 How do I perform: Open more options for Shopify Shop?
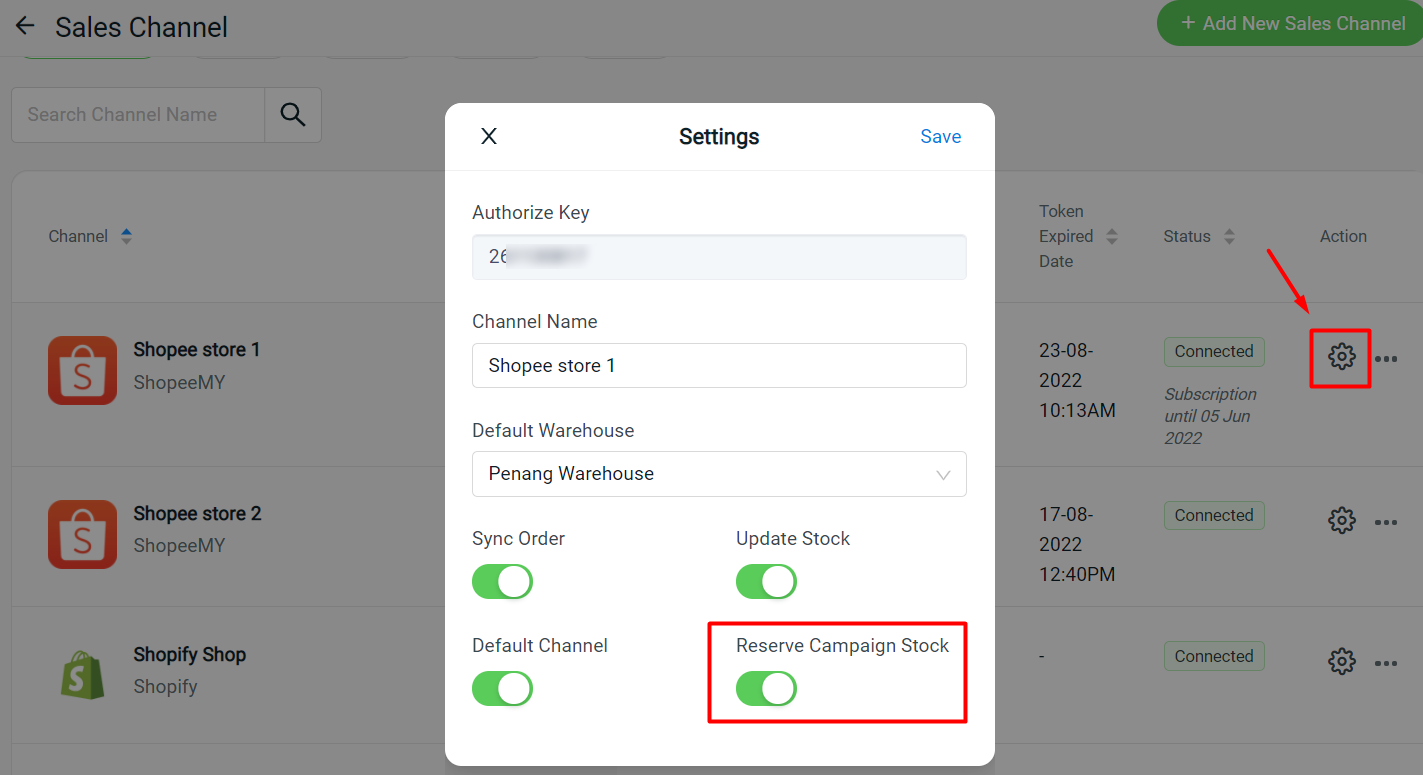[x=1385, y=663]
